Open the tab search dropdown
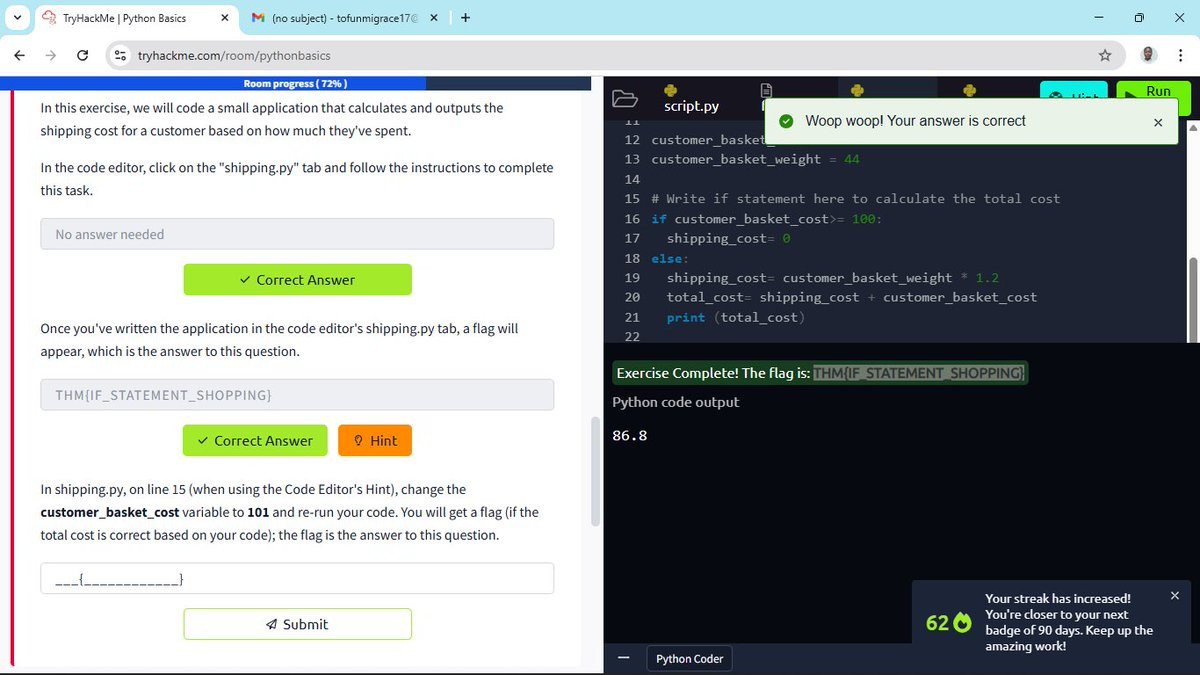Screen dimensions: 1200x675 (17, 18)
